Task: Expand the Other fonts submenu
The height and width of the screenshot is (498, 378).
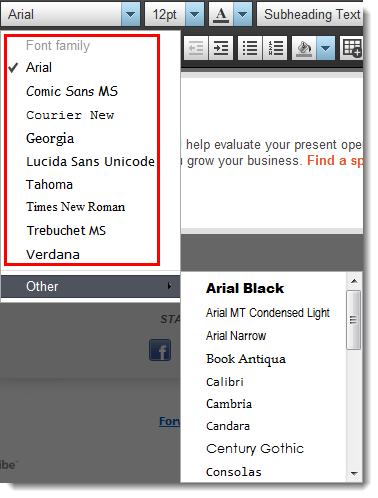Action: coord(90,286)
